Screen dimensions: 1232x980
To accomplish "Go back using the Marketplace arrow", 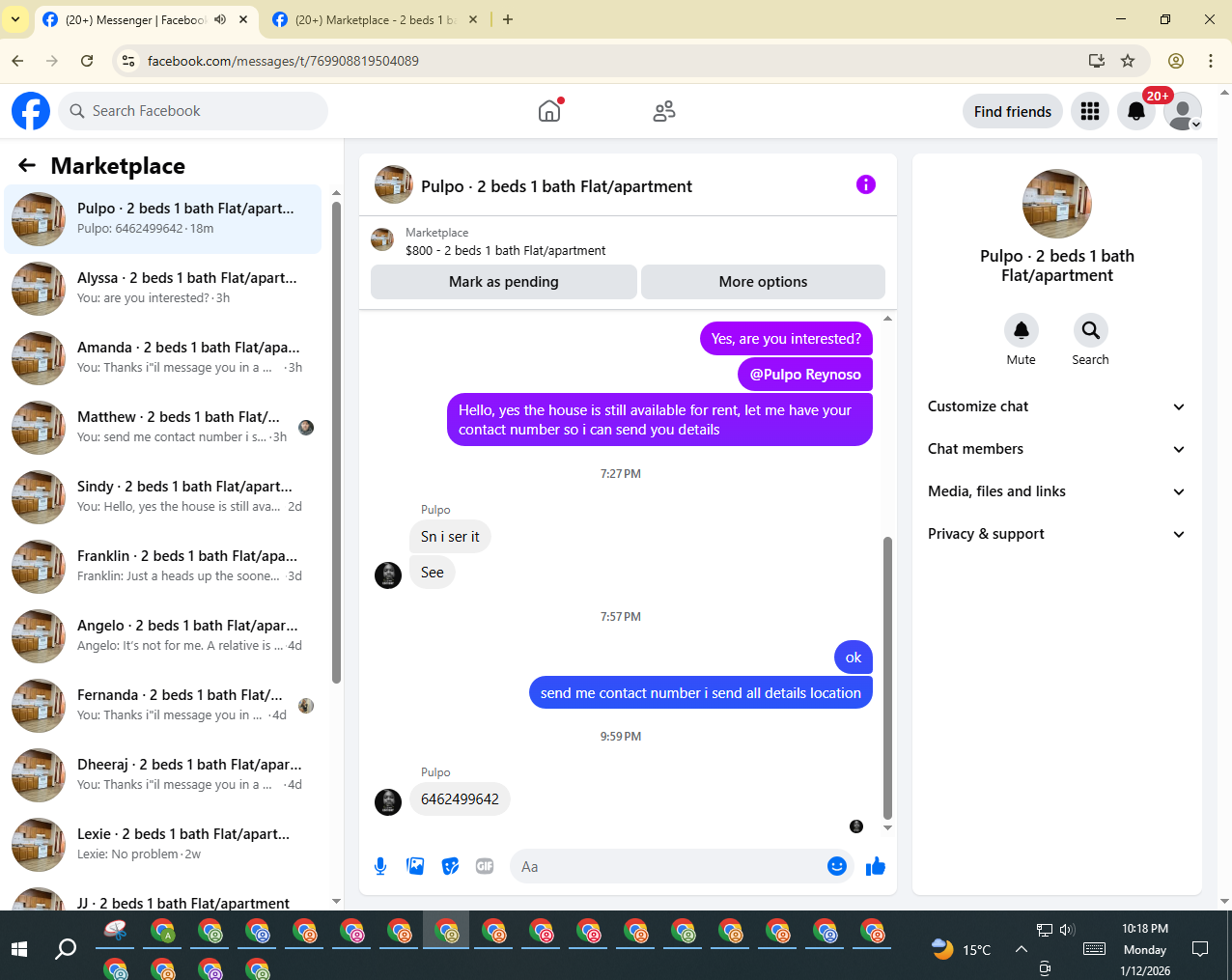I will tap(27, 166).
